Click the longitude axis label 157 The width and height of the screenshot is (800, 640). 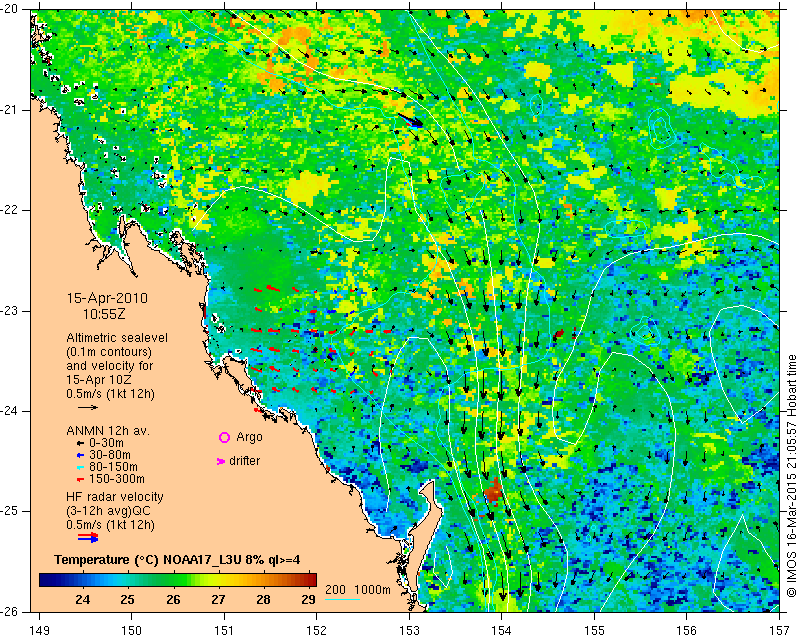[x=780, y=631]
